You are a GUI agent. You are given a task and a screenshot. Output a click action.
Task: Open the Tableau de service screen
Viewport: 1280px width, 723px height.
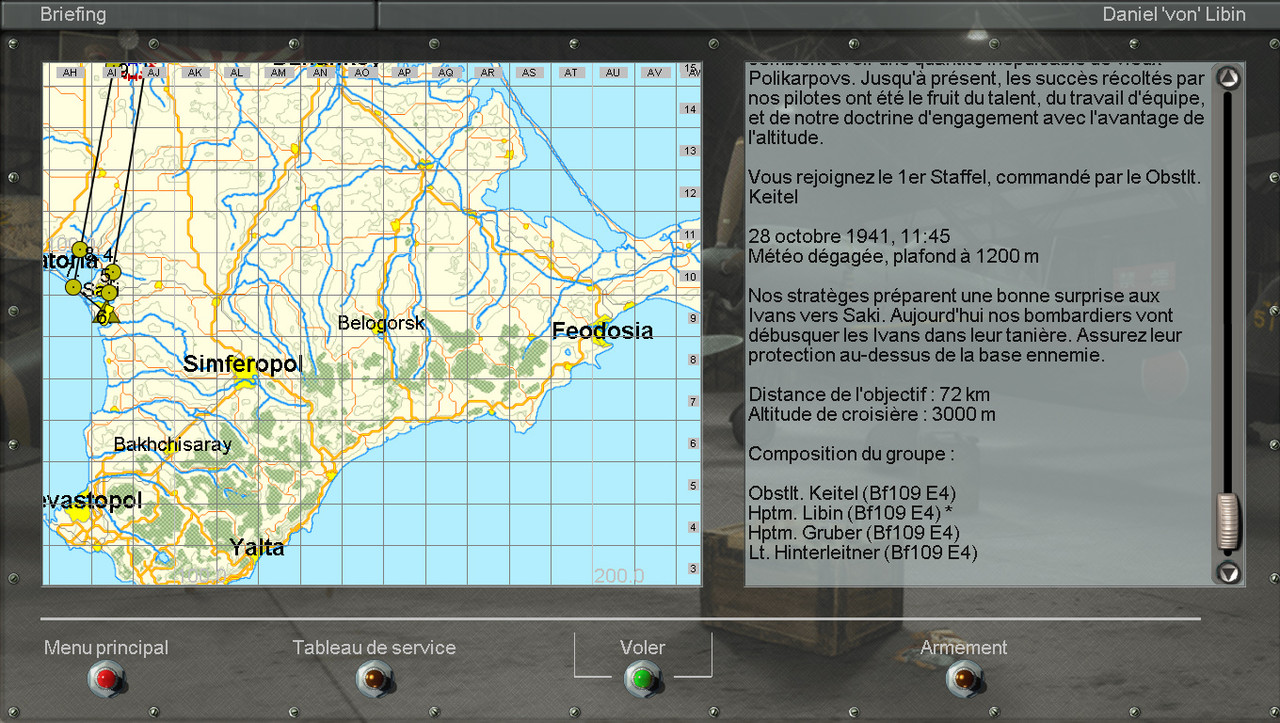tap(374, 680)
